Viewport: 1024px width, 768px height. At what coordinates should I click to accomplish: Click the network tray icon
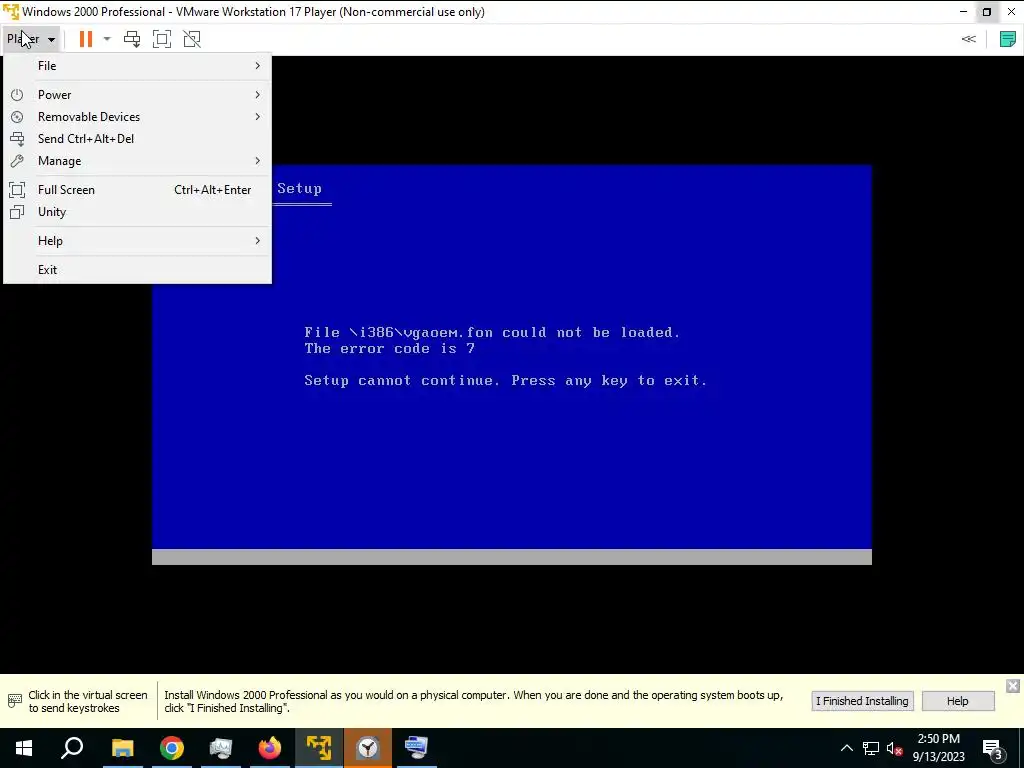(x=871, y=748)
